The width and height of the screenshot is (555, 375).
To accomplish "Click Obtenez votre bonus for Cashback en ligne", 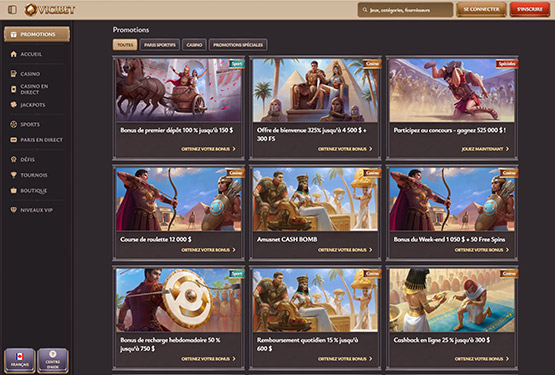I will [482, 359].
